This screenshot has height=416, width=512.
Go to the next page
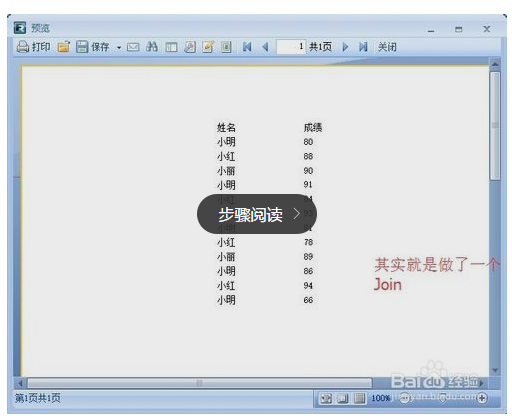coord(345,47)
